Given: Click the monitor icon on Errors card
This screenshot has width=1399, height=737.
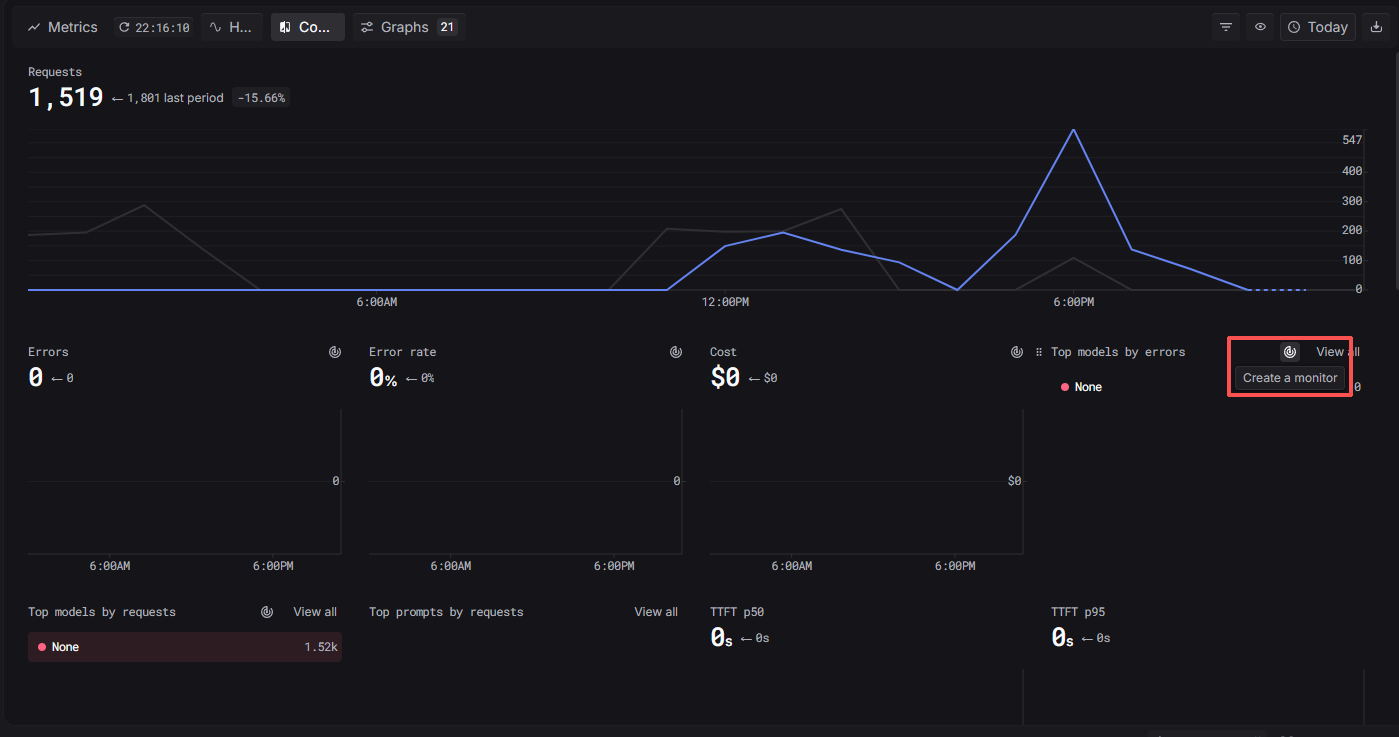Looking at the screenshot, I should 335,352.
